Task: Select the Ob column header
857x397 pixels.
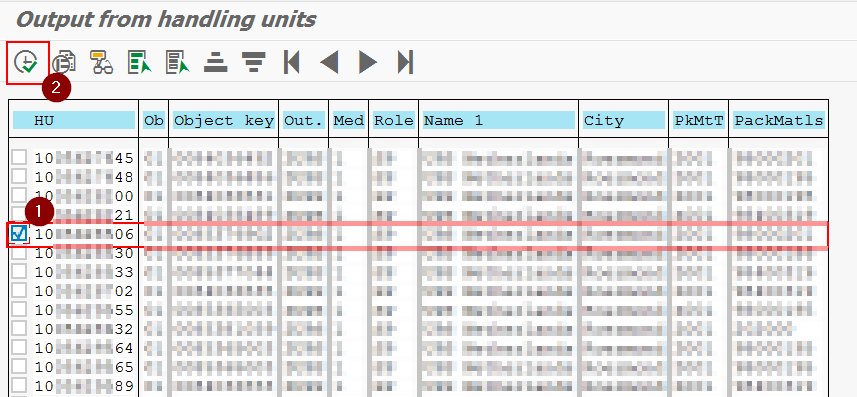Action: pos(154,120)
